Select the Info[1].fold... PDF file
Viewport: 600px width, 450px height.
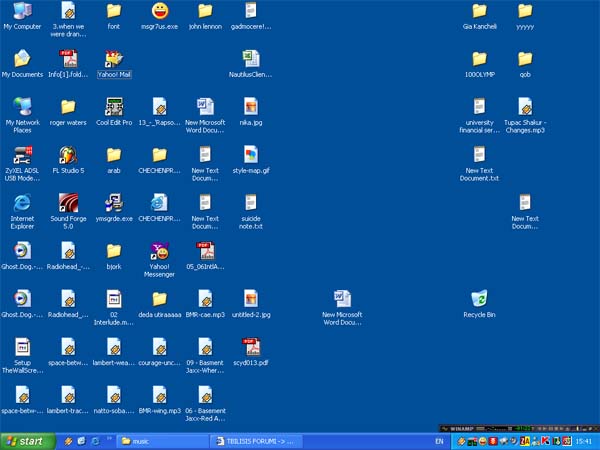click(x=68, y=64)
